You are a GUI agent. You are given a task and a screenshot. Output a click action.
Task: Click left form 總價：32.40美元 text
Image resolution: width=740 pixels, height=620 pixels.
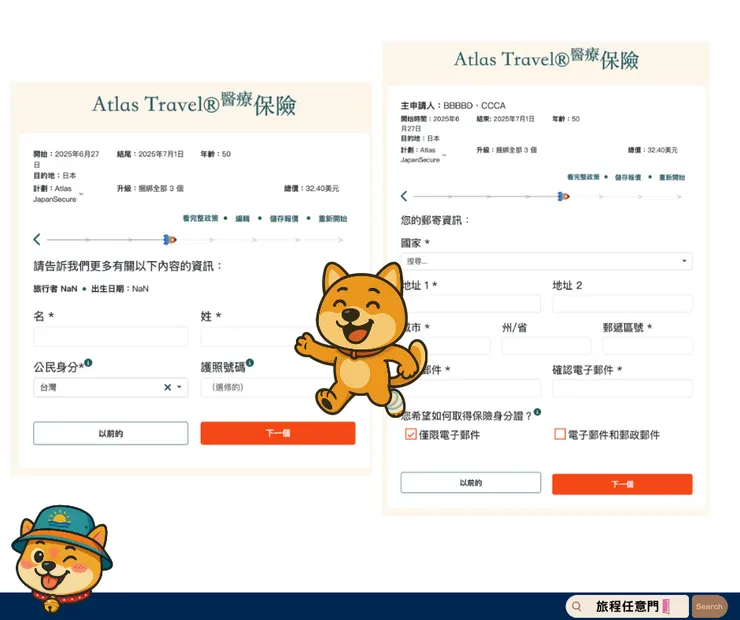coord(311,188)
